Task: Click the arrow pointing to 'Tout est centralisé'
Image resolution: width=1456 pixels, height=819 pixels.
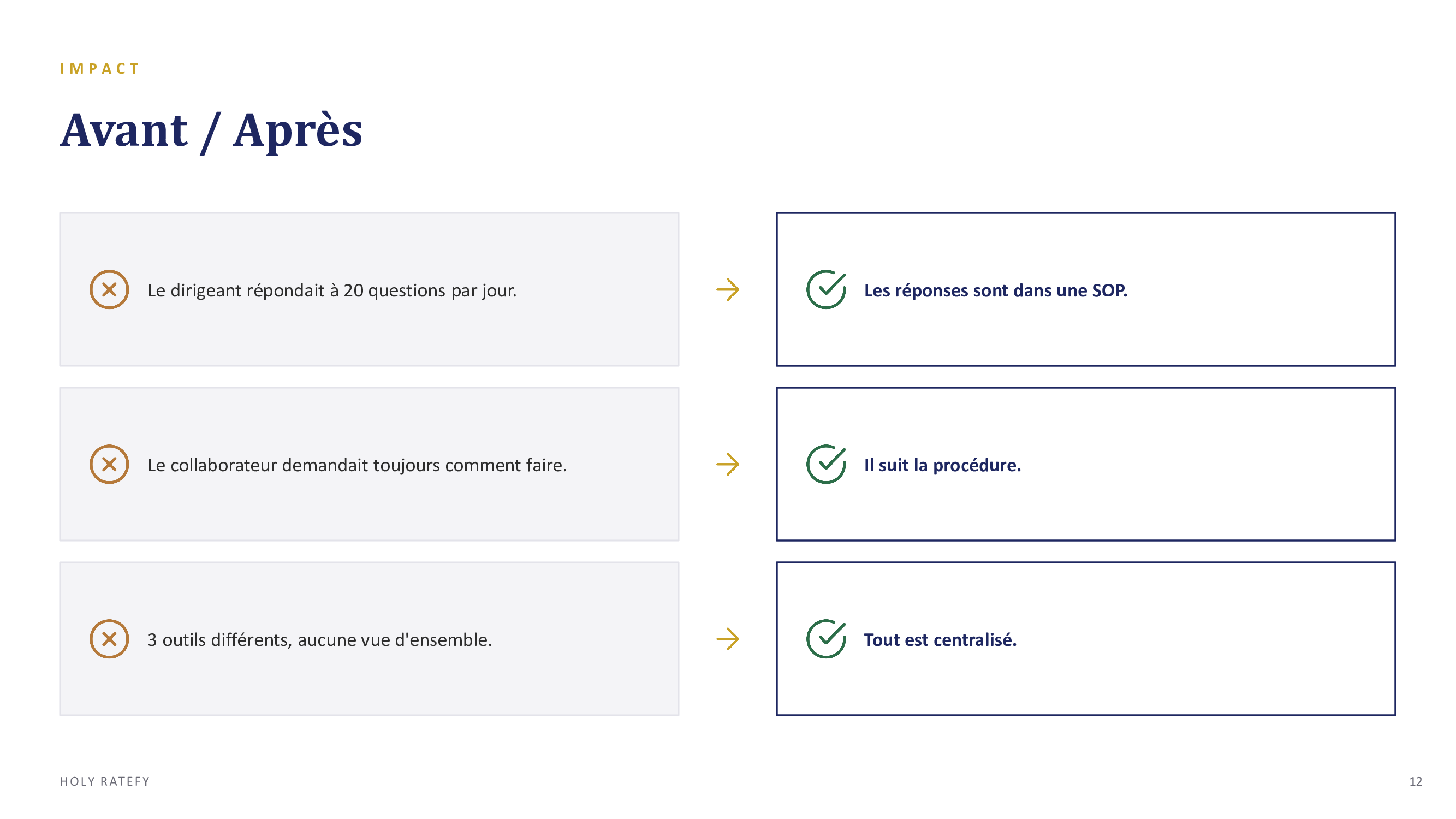Action: click(x=727, y=639)
